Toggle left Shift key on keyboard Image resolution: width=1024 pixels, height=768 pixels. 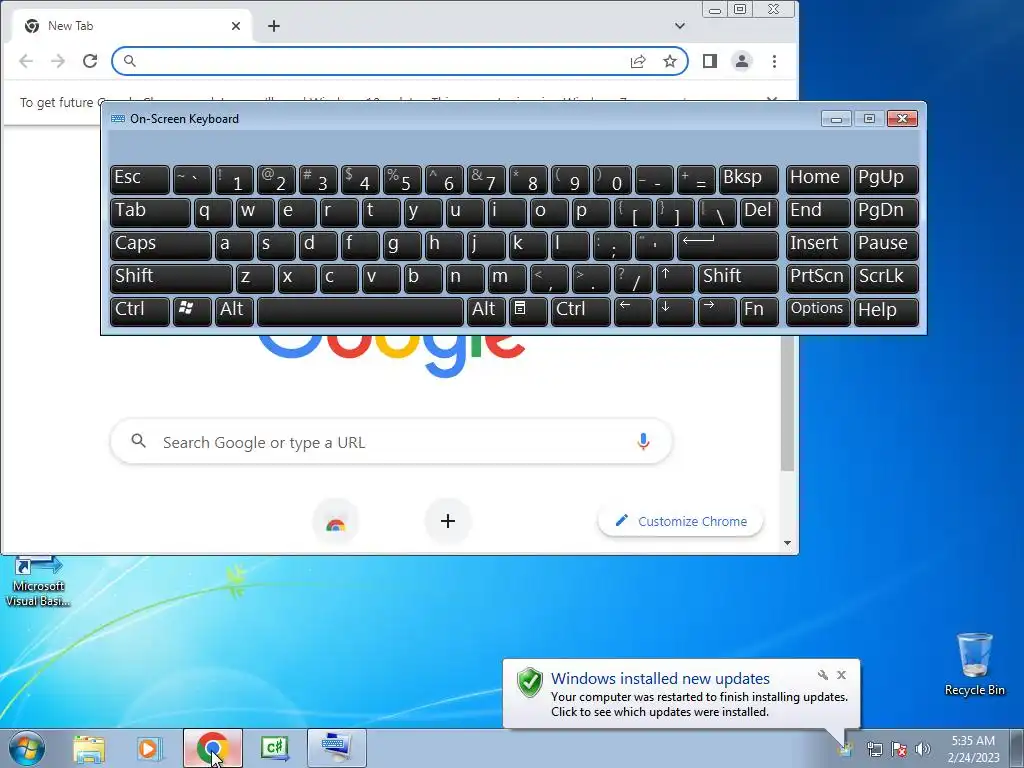(x=171, y=278)
